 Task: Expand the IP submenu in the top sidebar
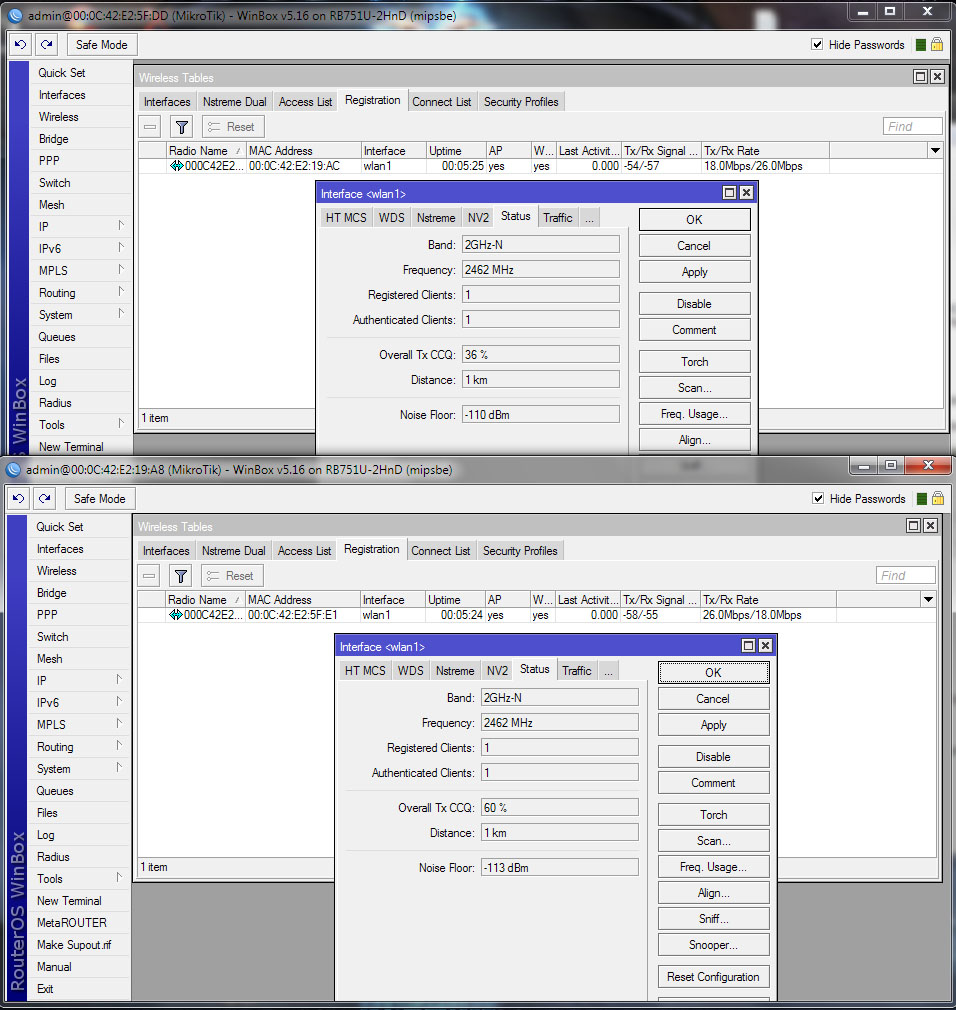121,226
